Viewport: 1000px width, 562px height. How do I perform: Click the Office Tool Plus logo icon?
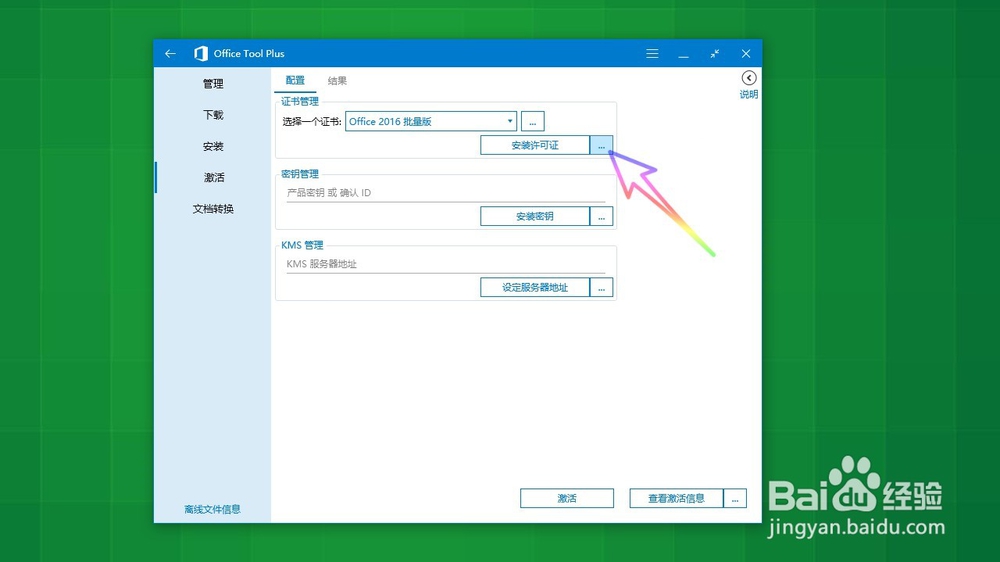coord(201,54)
